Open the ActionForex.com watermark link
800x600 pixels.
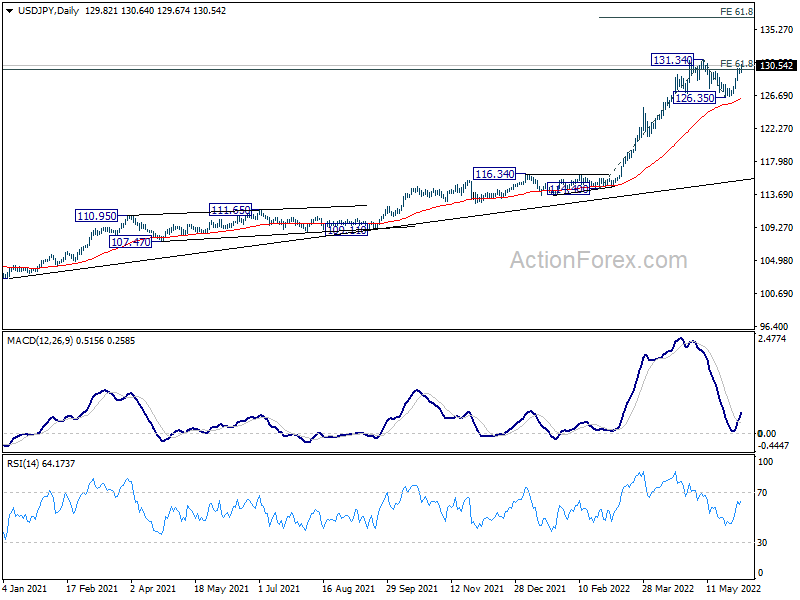598,261
